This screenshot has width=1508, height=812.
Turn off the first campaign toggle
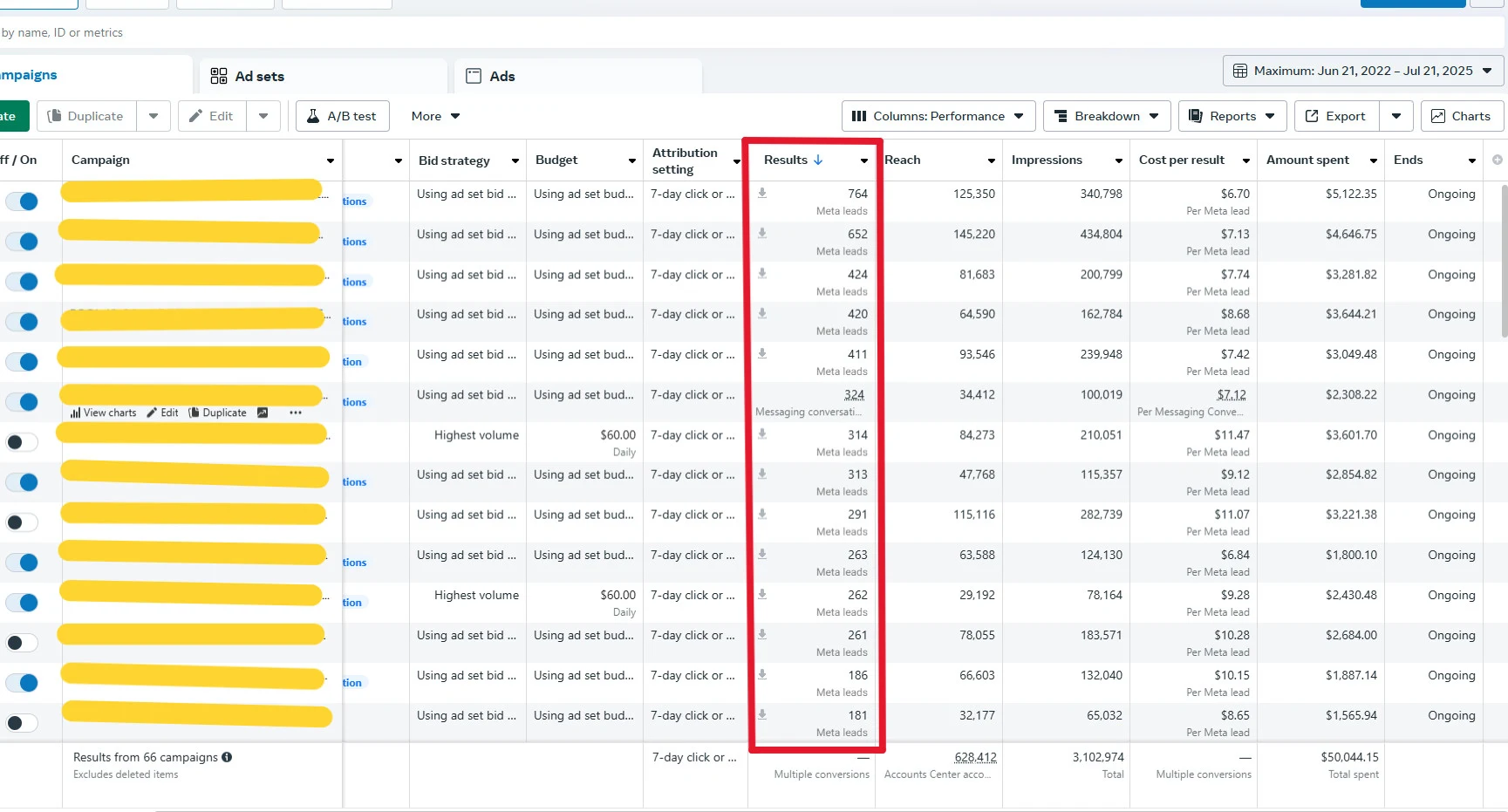tap(22, 201)
